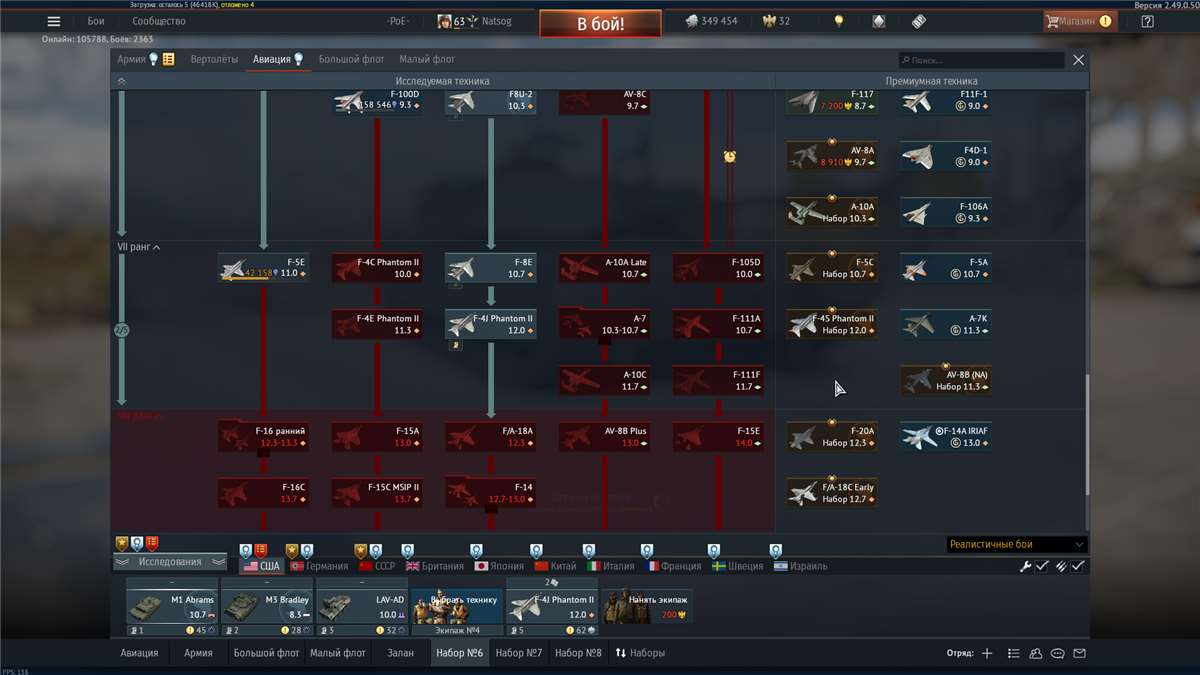Click the lightbulb icon in top bar
Image resolution: width=1200 pixels, height=675 pixels.
pyautogui.click(x=839, y=21)
